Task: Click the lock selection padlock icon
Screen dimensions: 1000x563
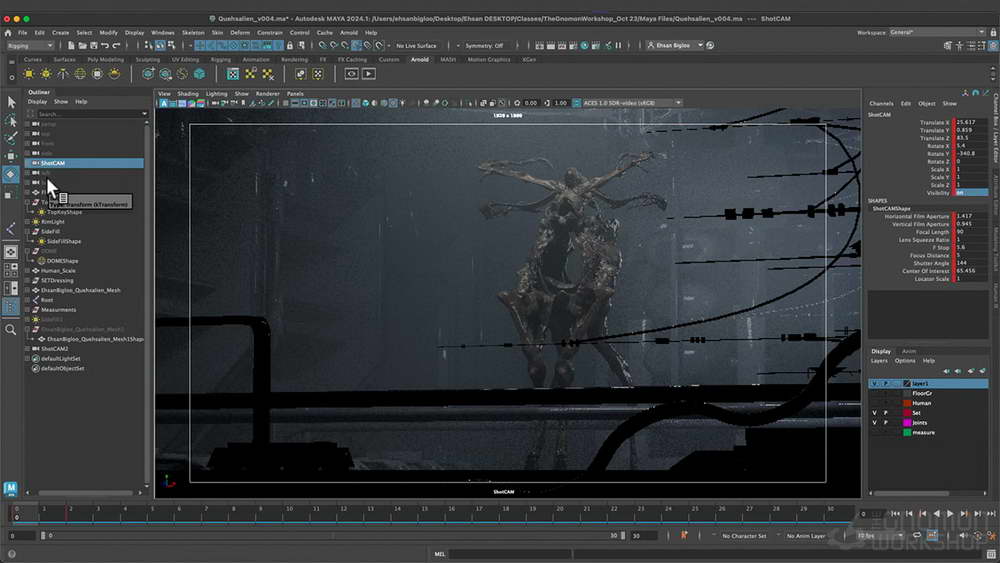Action: (x=290, y=46)
